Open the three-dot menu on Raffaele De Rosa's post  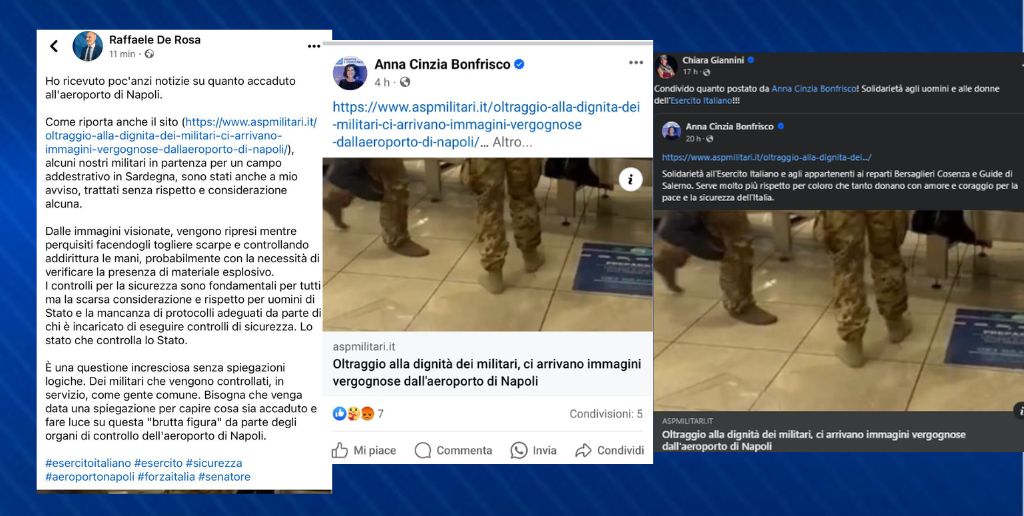pyautogui.click(x=314, y=46)
